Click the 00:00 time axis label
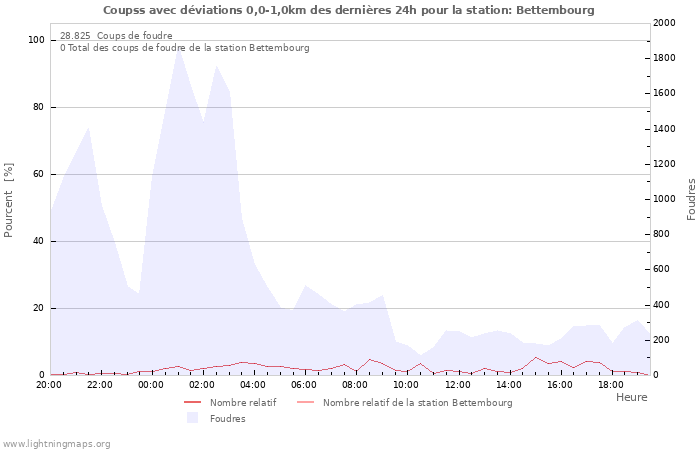Viewport: 700px width, 450px height. click(150, 385)
